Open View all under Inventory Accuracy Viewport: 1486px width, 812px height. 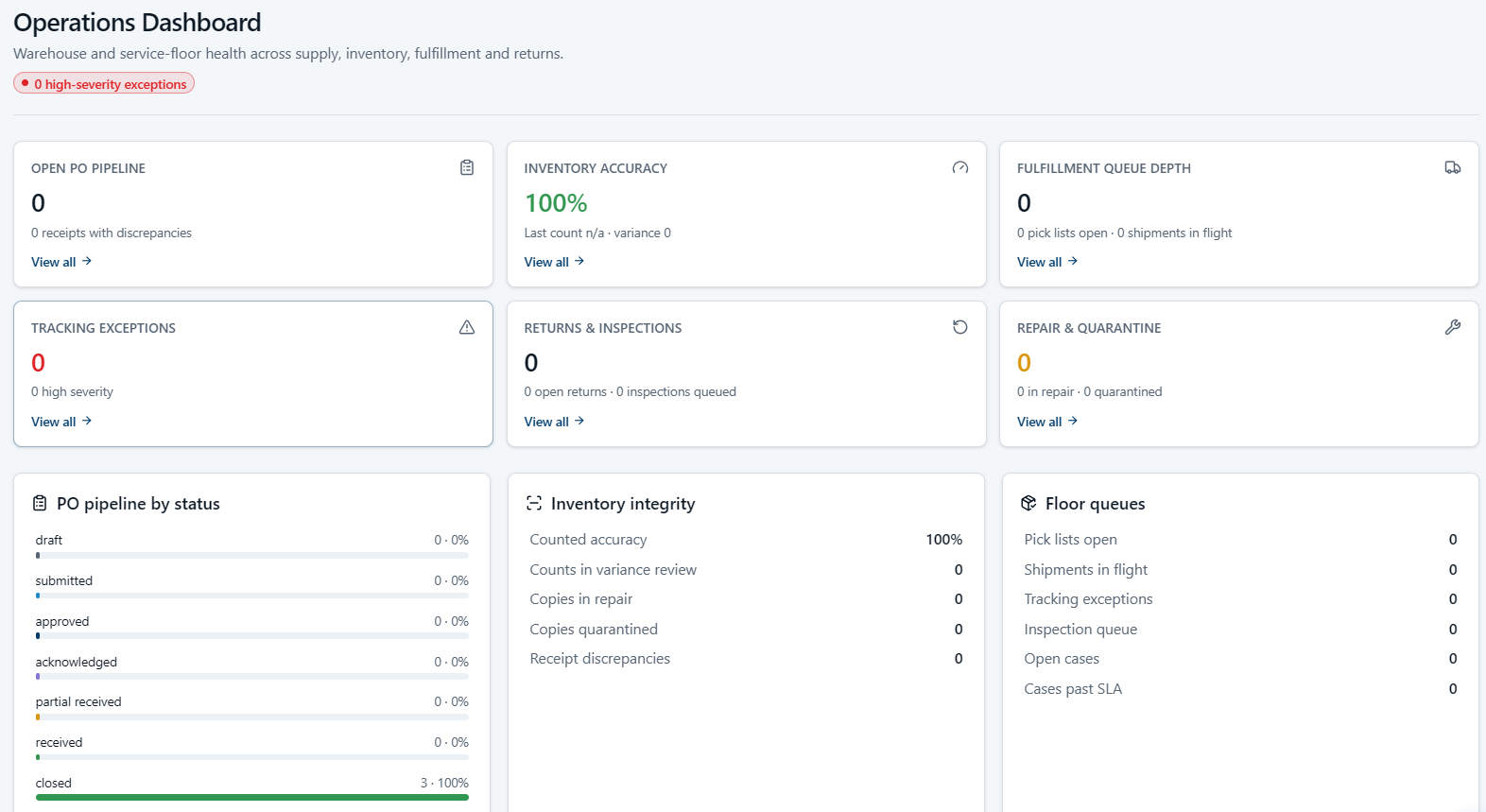[x=555, y=262]
